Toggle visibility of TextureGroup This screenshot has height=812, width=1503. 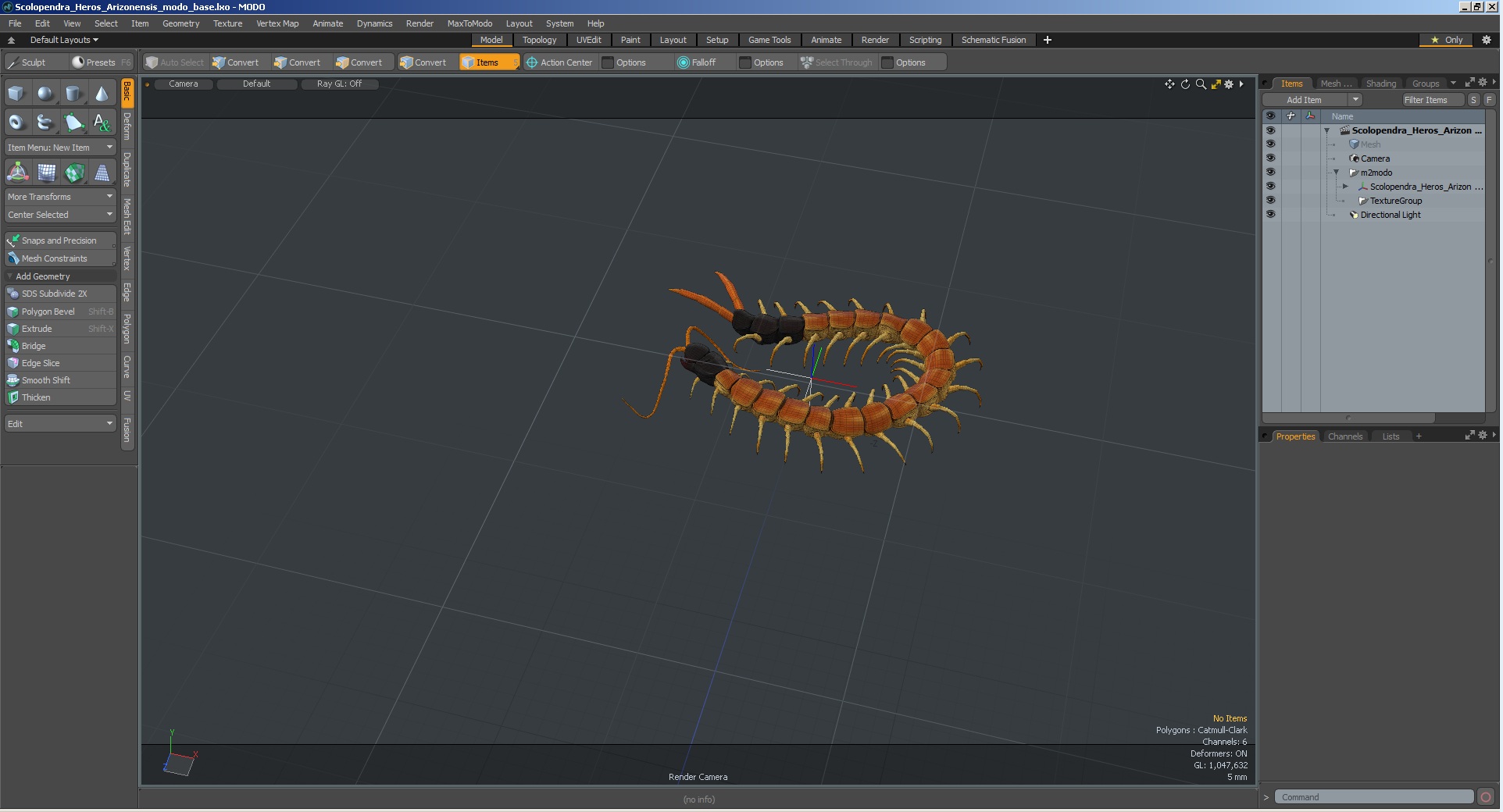pos(1270,201)
